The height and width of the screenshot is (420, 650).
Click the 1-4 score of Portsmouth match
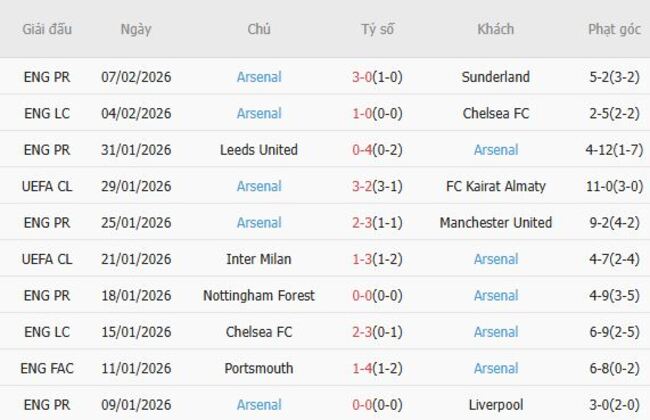pos(364,369)
